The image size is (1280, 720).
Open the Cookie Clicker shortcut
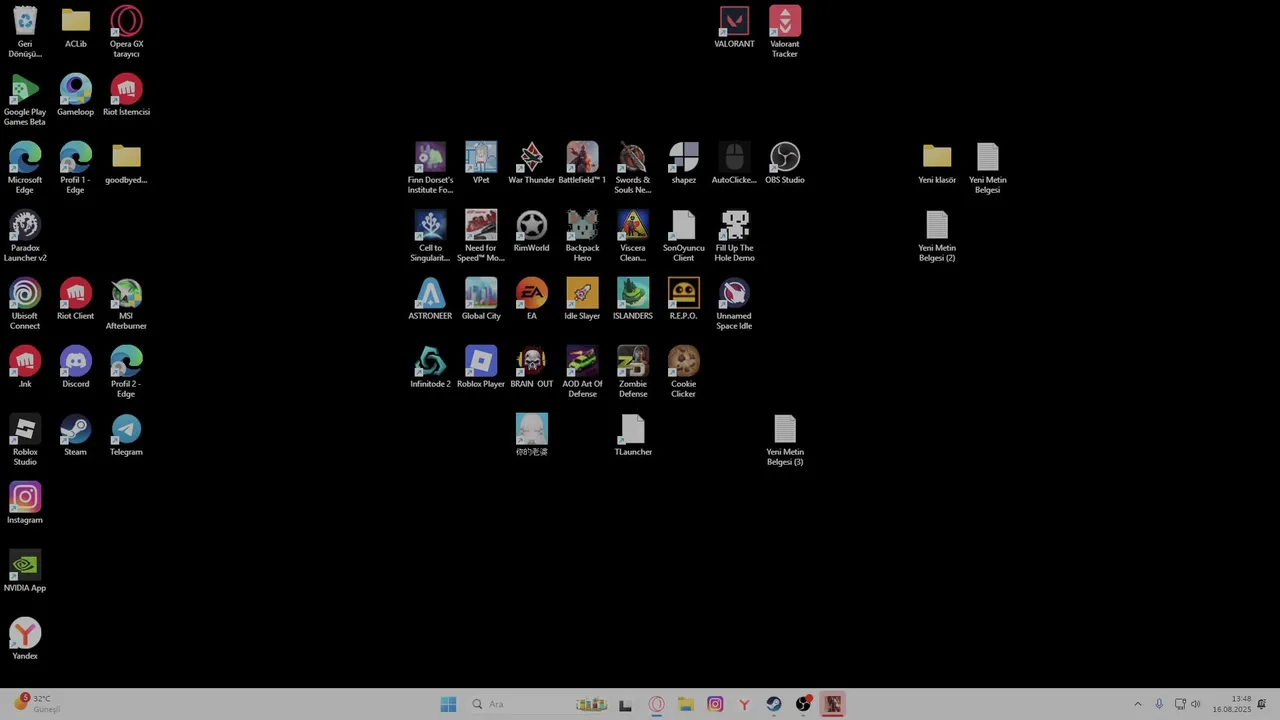pos(683,362)
